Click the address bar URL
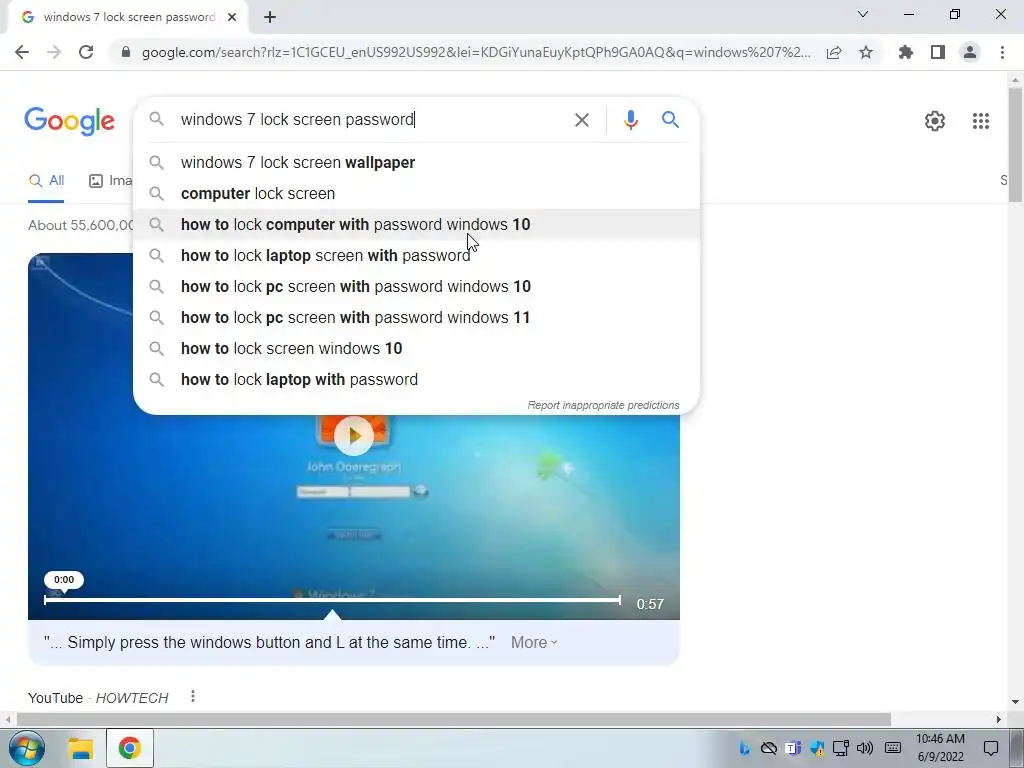 pos(476,52)
